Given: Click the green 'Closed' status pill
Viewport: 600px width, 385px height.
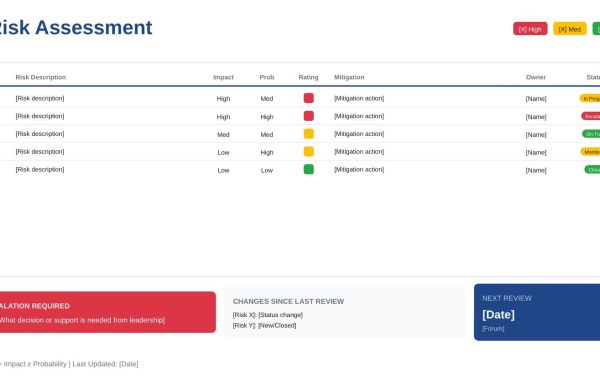Looking at the screenshot, I should click(x=592, y=170).
